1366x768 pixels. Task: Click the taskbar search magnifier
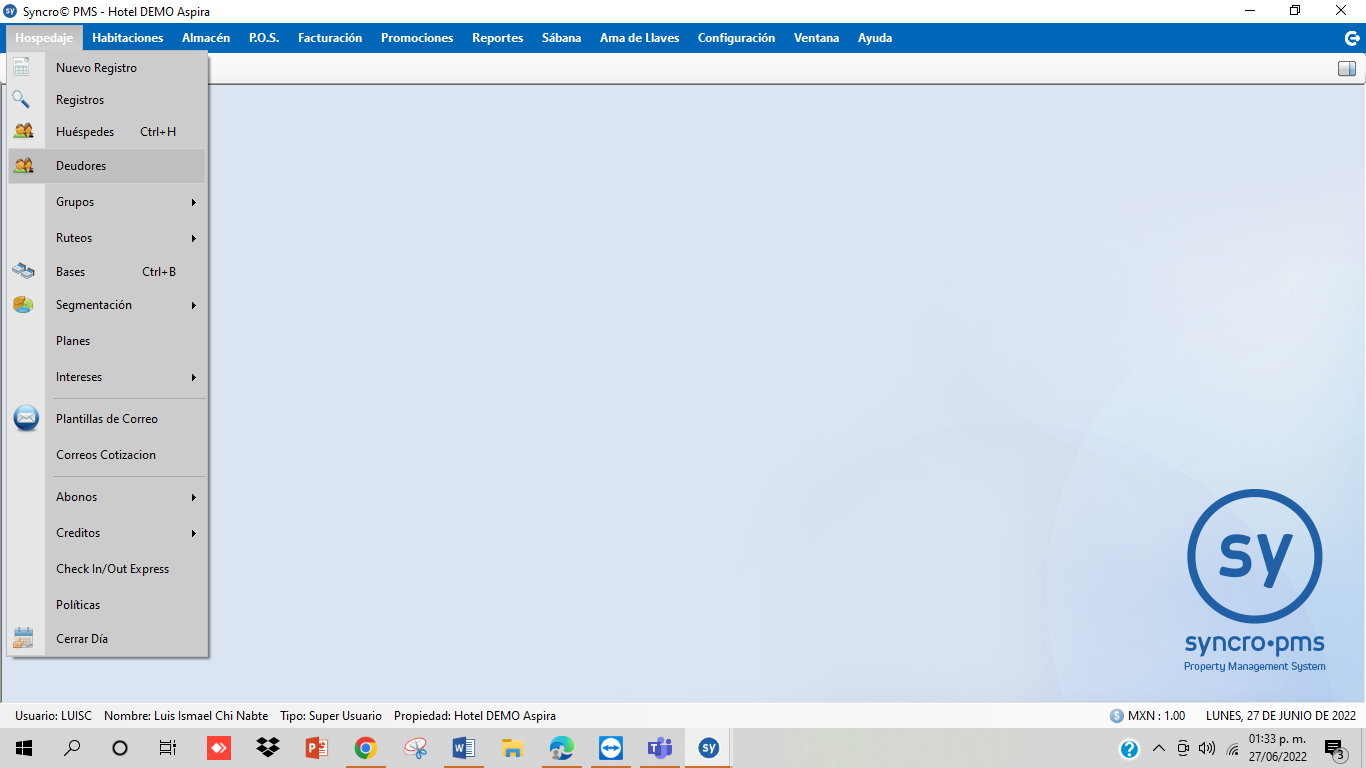pos(72,748)
